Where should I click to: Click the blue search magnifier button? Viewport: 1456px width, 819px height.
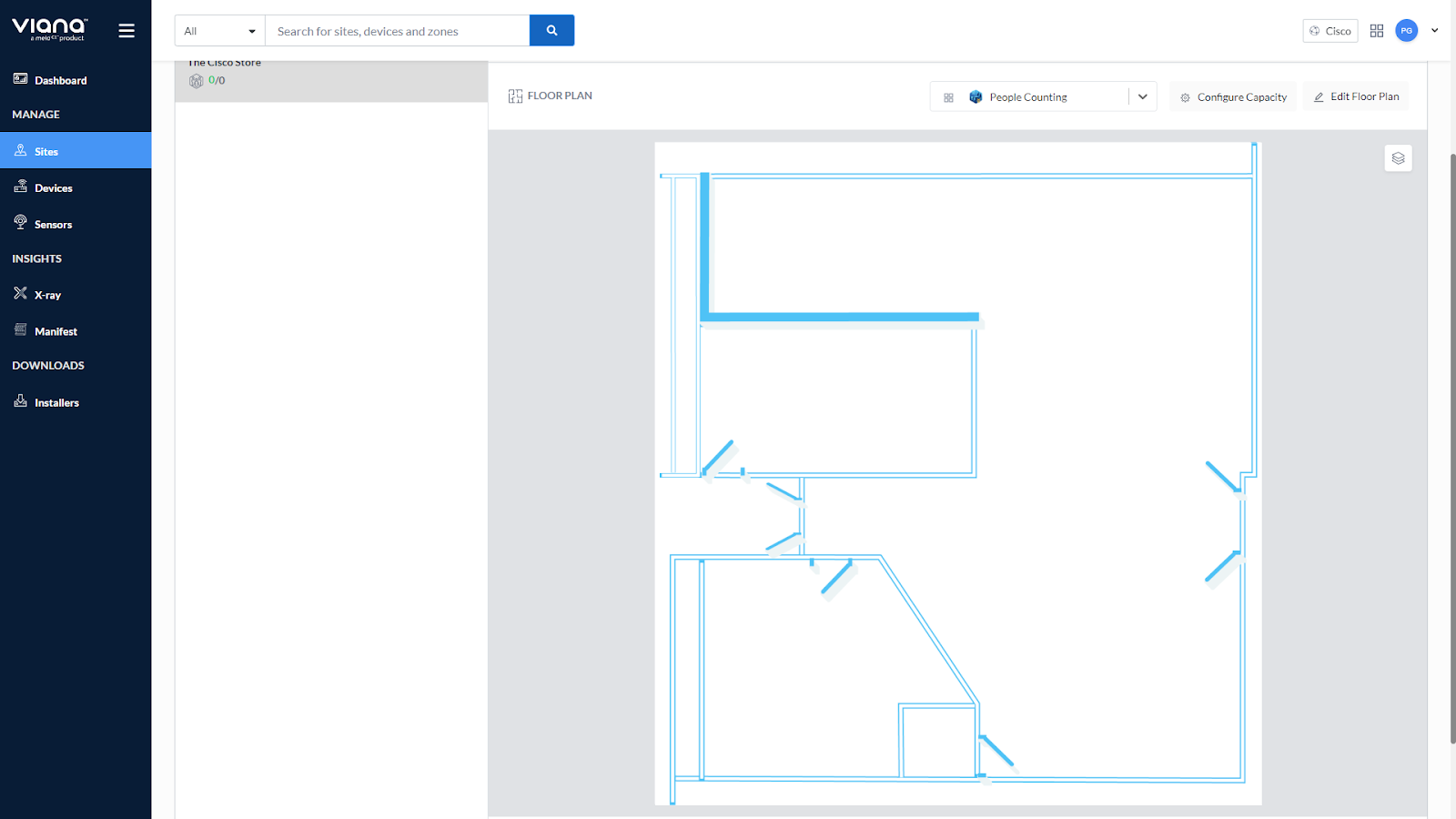[x=551, y=31]
